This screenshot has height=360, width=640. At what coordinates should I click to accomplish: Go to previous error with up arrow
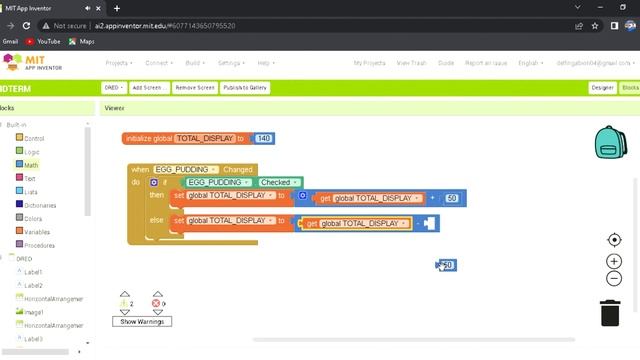click(x=158, y=294)
